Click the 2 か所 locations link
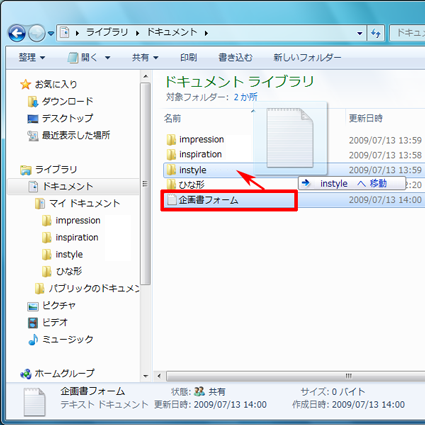425x425 pixels. (x=245, y=97)
